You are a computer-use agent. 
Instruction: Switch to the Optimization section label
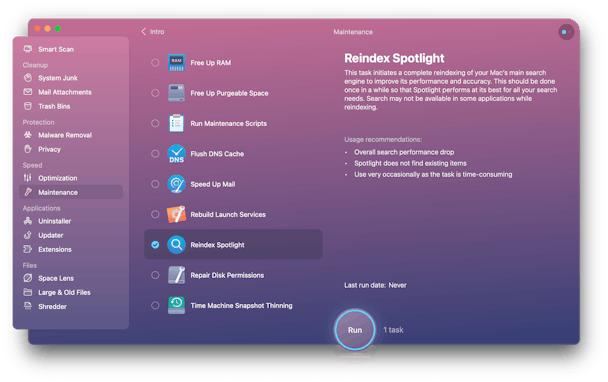[57, 178]
